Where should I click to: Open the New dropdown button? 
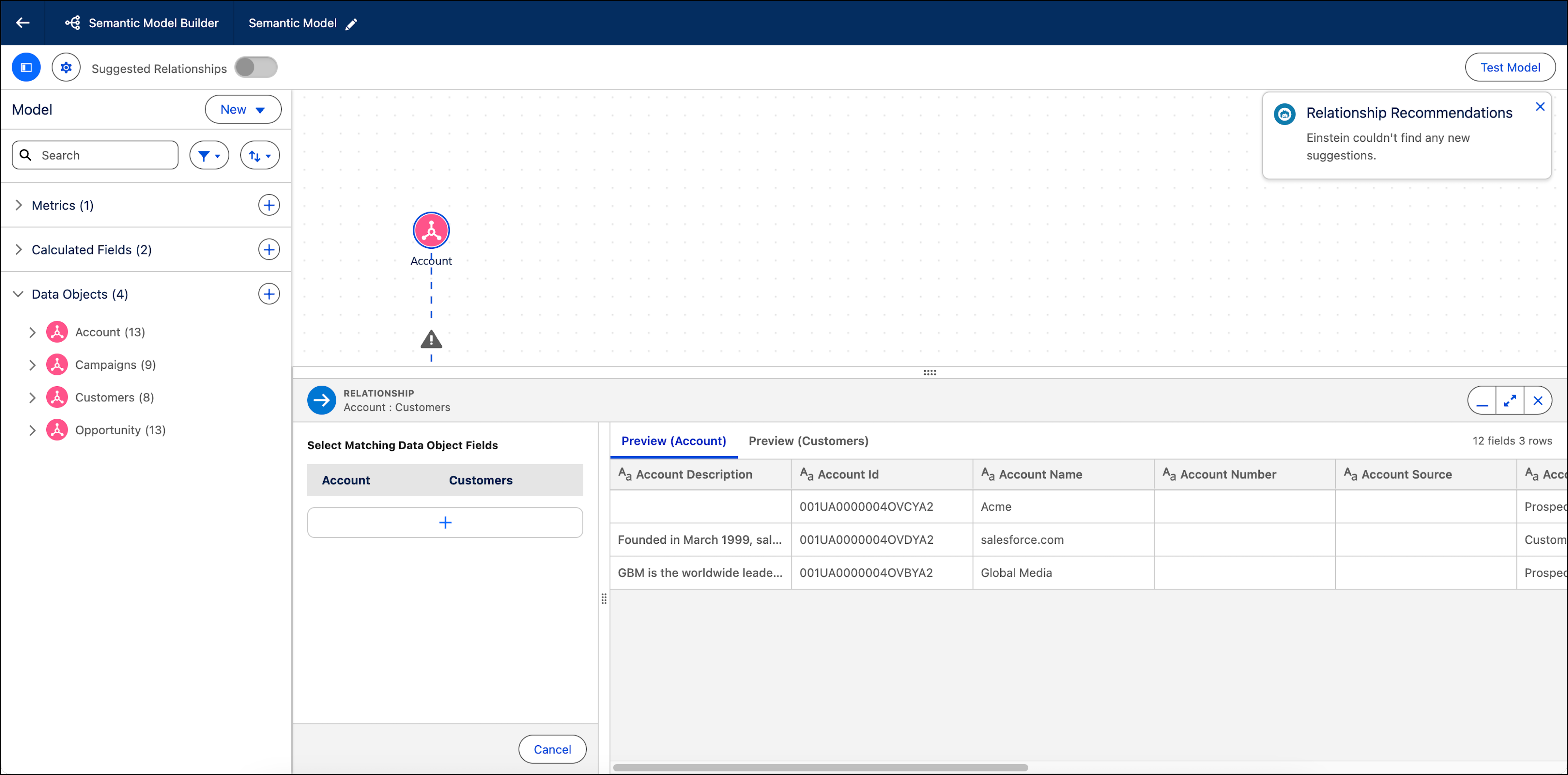point(243,110)
